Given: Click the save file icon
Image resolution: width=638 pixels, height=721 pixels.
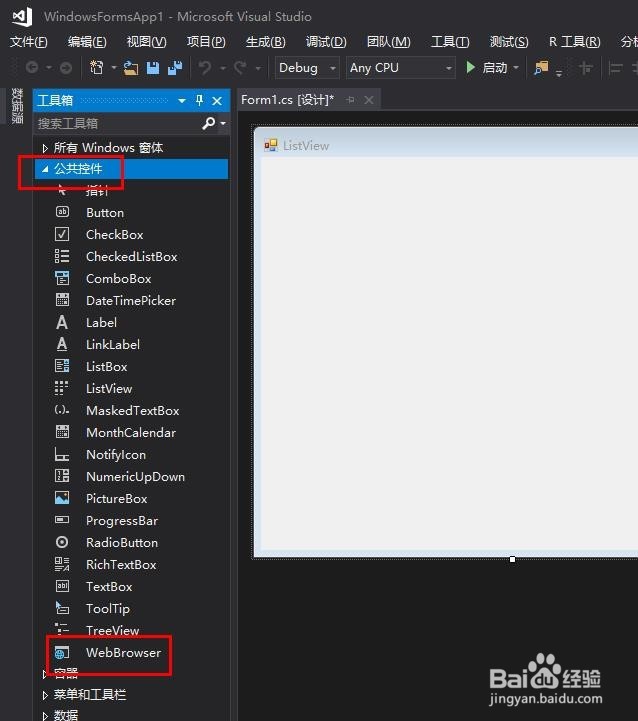Looking at the screenshot, I should pyautogui.click(x=153, y=68).
